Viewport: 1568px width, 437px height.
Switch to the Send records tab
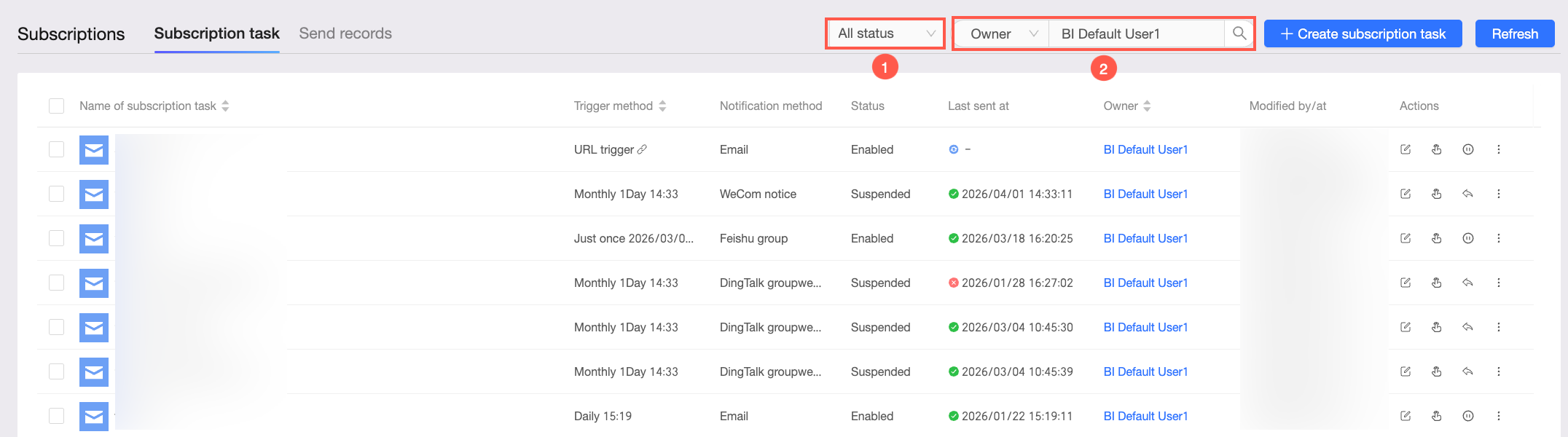point(345,34)
